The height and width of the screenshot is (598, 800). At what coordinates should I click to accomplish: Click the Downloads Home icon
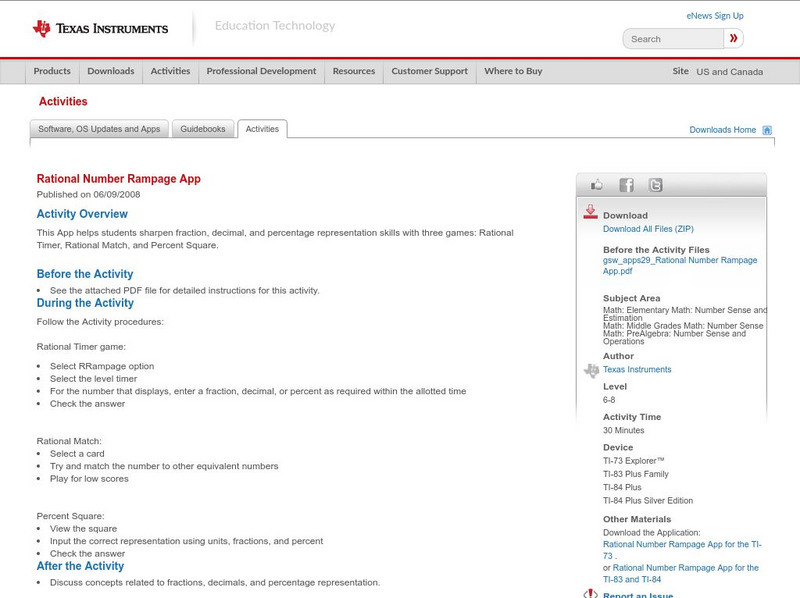[x=767, y=130]
